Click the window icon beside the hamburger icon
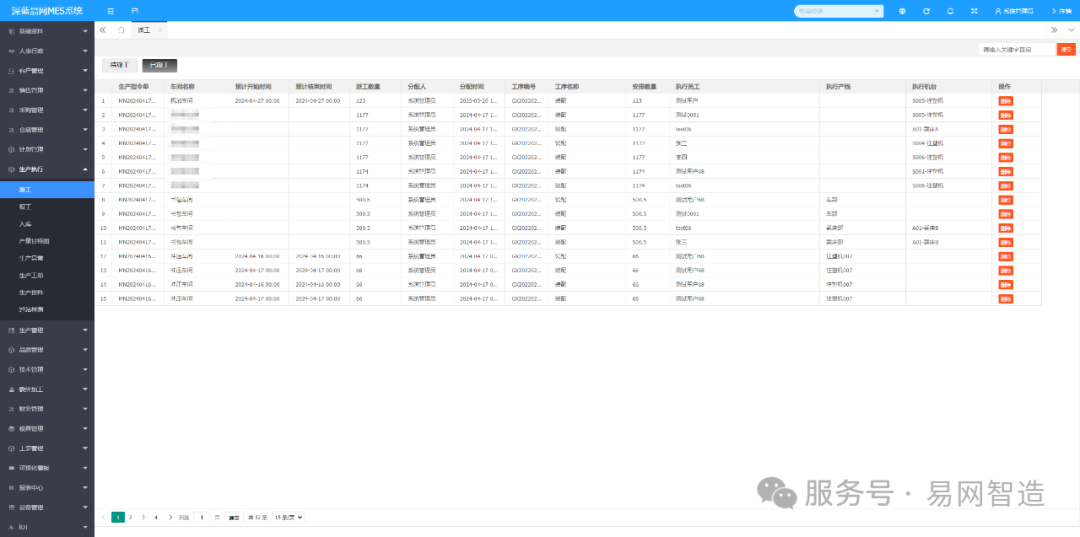 pos(134,11)
